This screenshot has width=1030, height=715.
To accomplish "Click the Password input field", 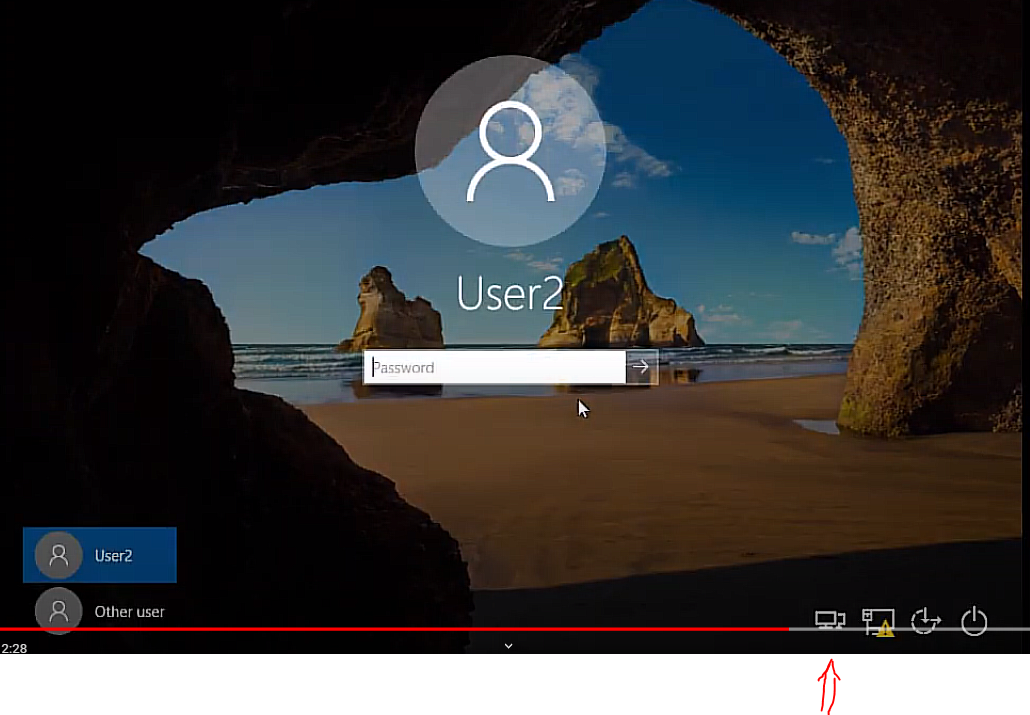I will (x=495, y=367).
